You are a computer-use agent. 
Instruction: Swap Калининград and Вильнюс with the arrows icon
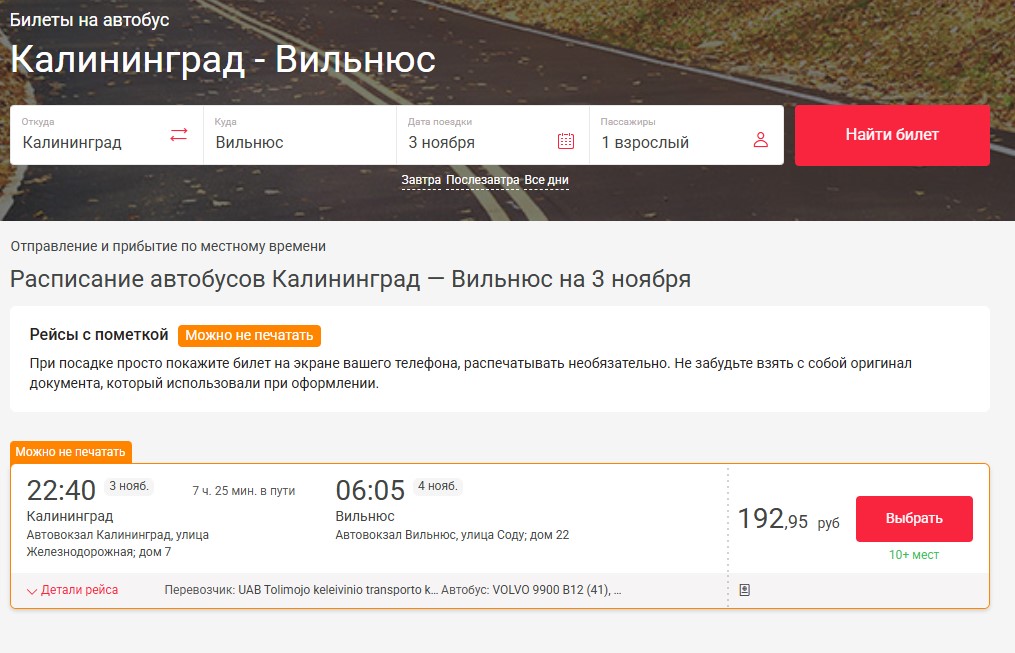click(x=178, y=135)
